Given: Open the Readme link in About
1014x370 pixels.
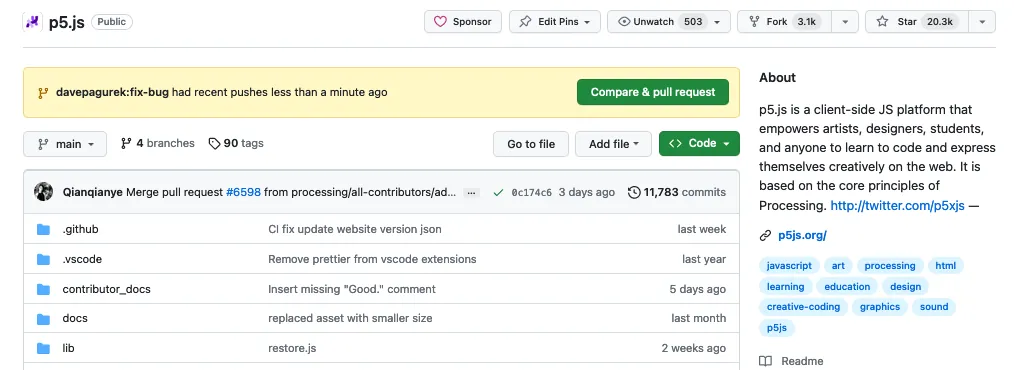Looking at the screenshot, I should [x=792, y=361].
